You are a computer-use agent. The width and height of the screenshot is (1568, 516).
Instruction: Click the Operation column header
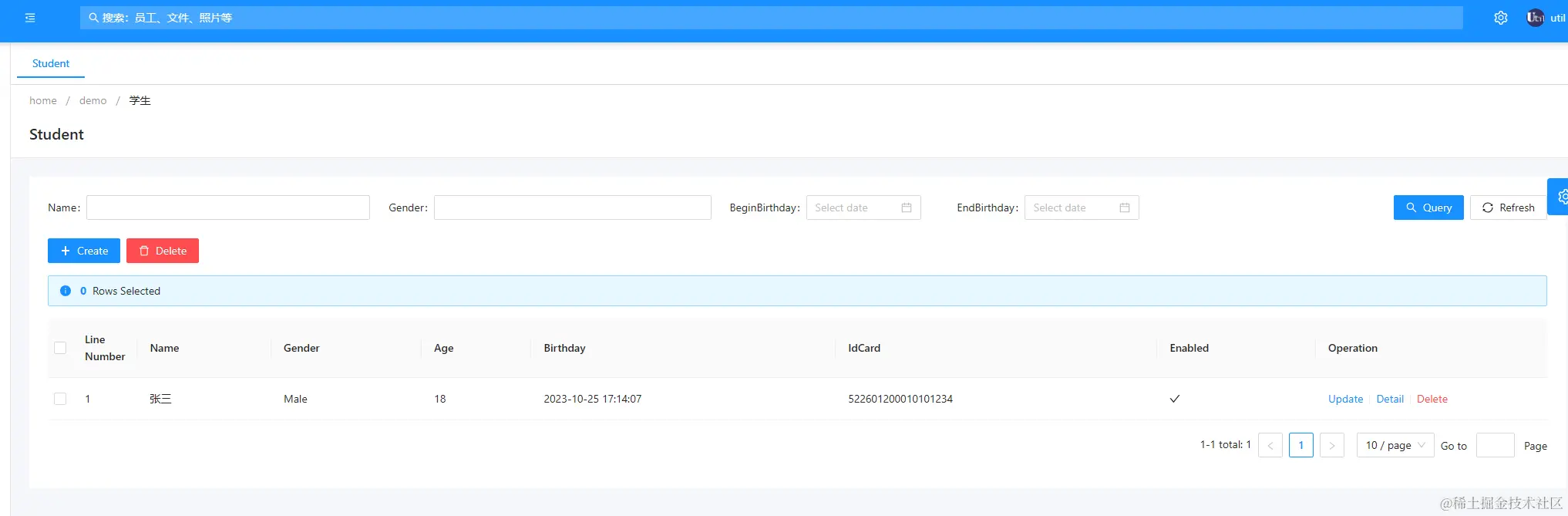coord(1353,348)
